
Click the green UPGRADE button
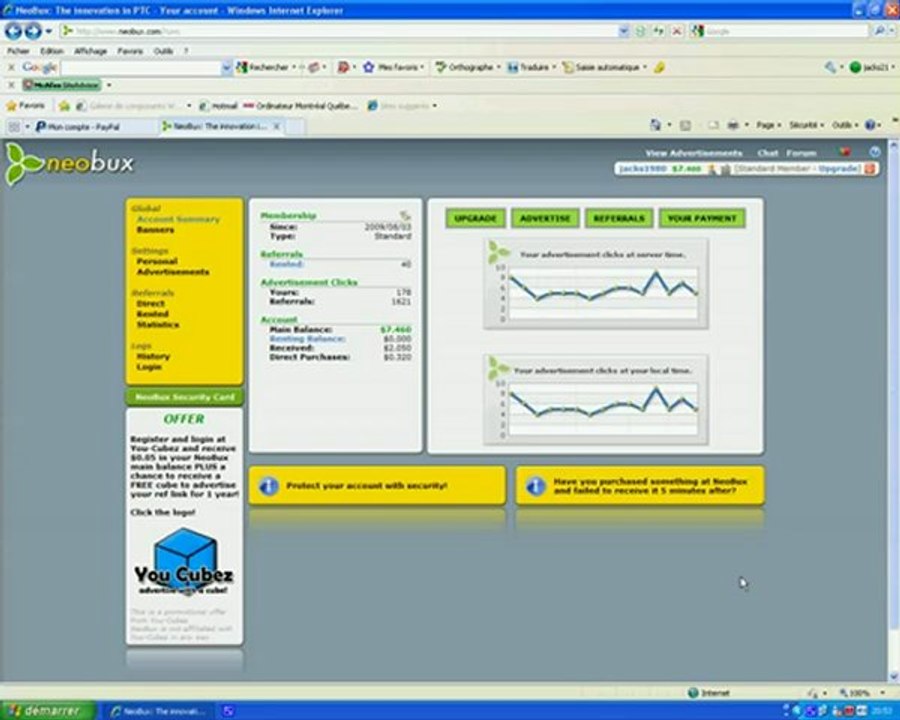tap(475, 219)
